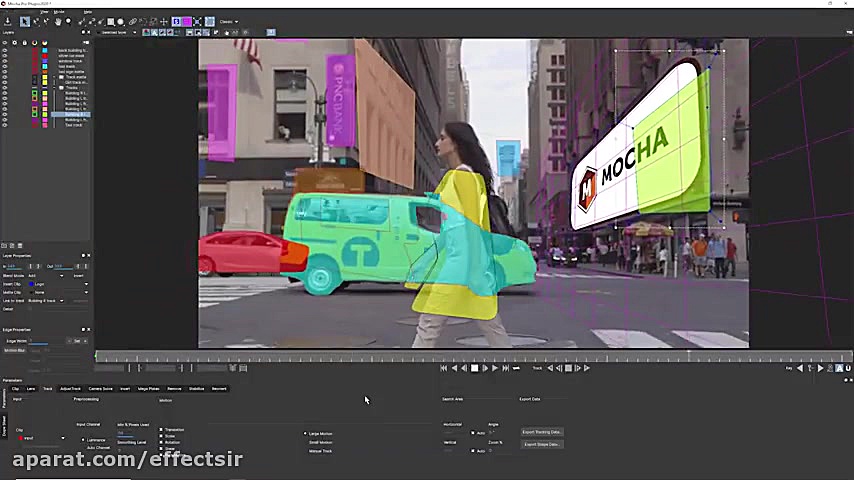This screenshot has width=854, height=480.
Task: Click the Motion Blur button
Action: (x=15, y=350)
